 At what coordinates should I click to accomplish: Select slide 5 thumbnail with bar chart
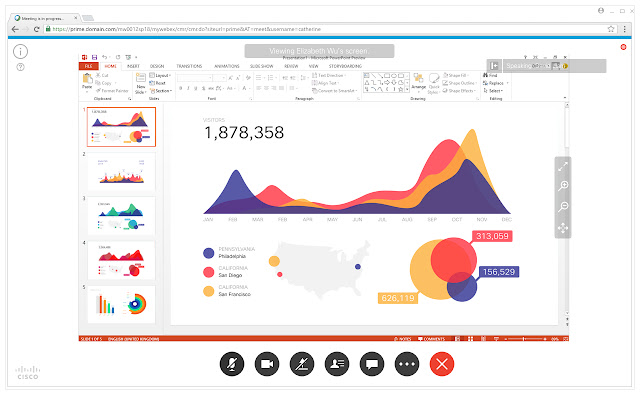pyautogui.click(x=121, y=304)
